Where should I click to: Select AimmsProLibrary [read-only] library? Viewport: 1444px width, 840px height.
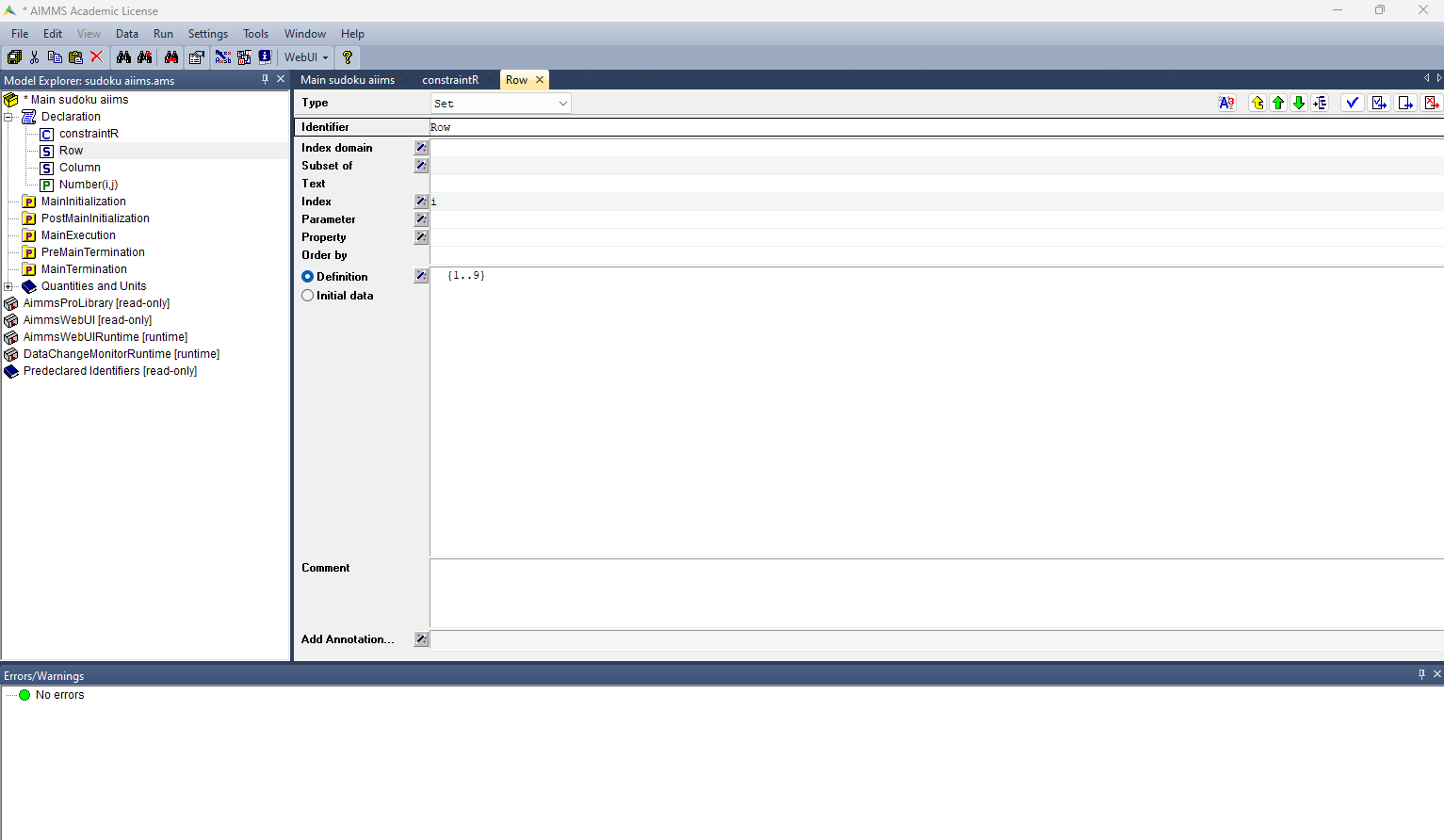coord(96,303)
